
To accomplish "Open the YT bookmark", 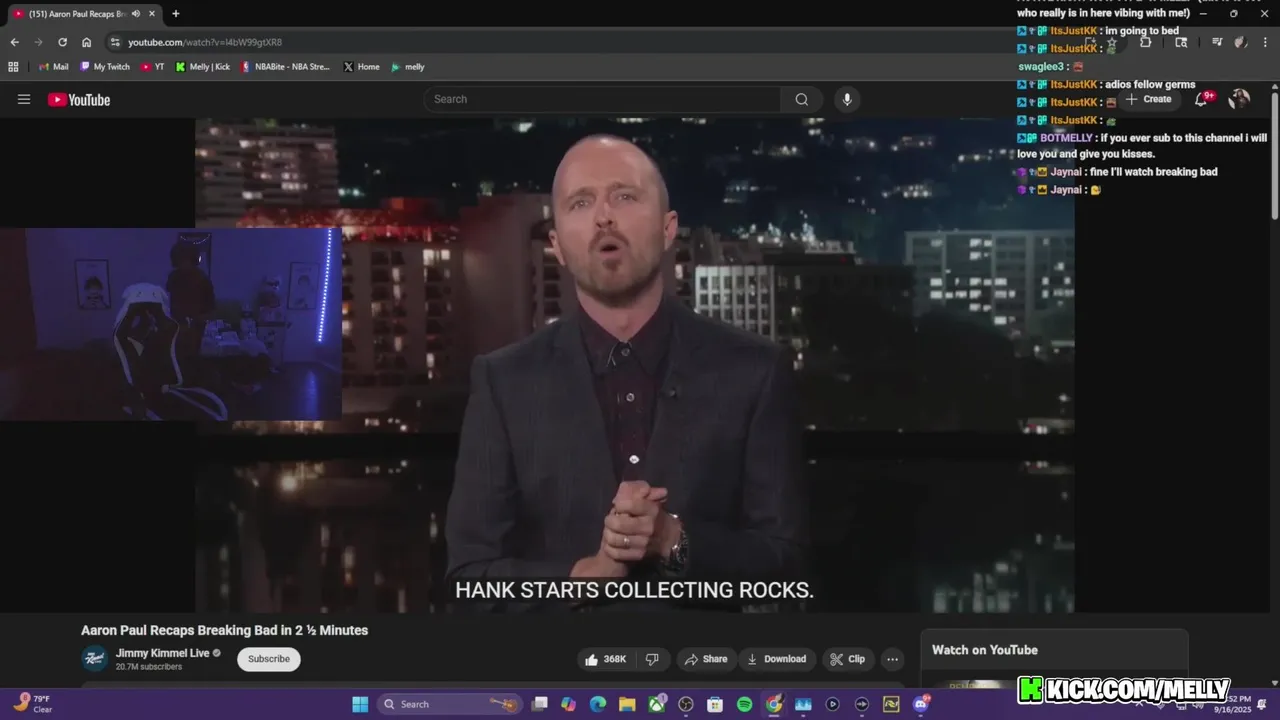I will [x=153, y=67].
